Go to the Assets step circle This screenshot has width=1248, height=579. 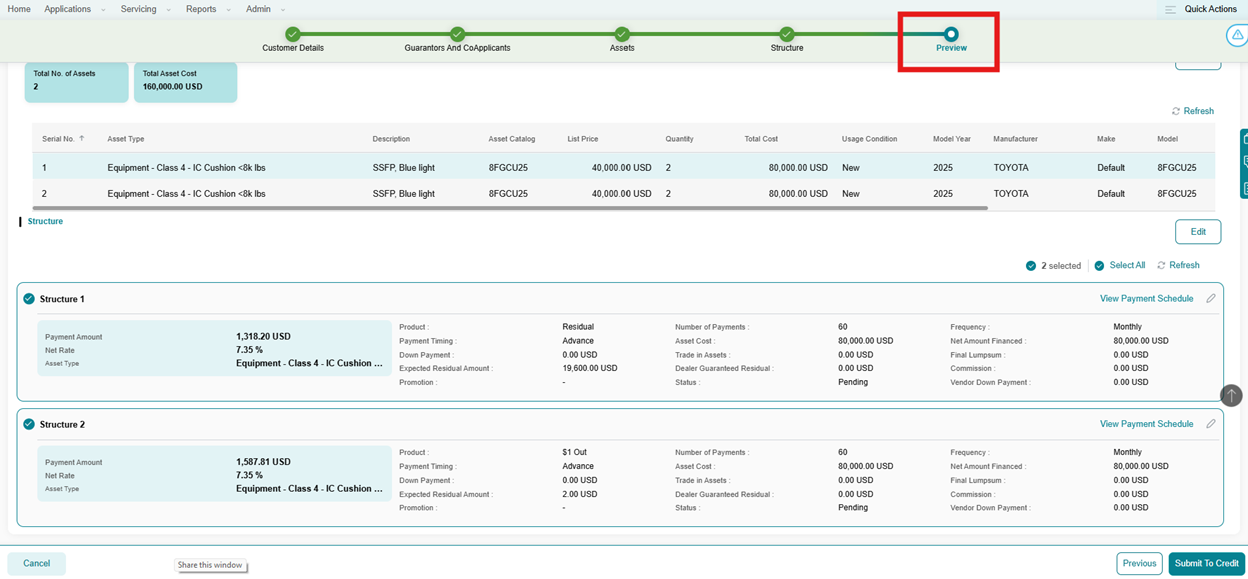click(622, 34)
